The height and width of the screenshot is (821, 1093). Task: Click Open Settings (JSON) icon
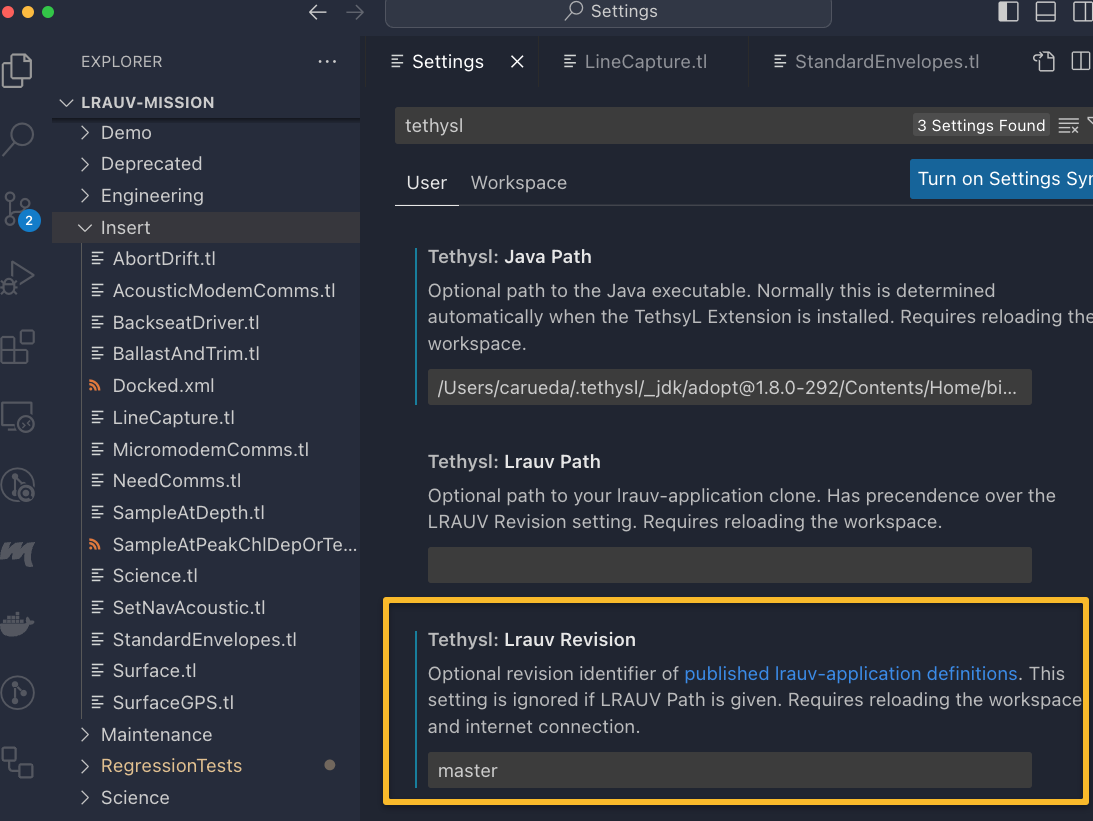tap(1044, 62)
